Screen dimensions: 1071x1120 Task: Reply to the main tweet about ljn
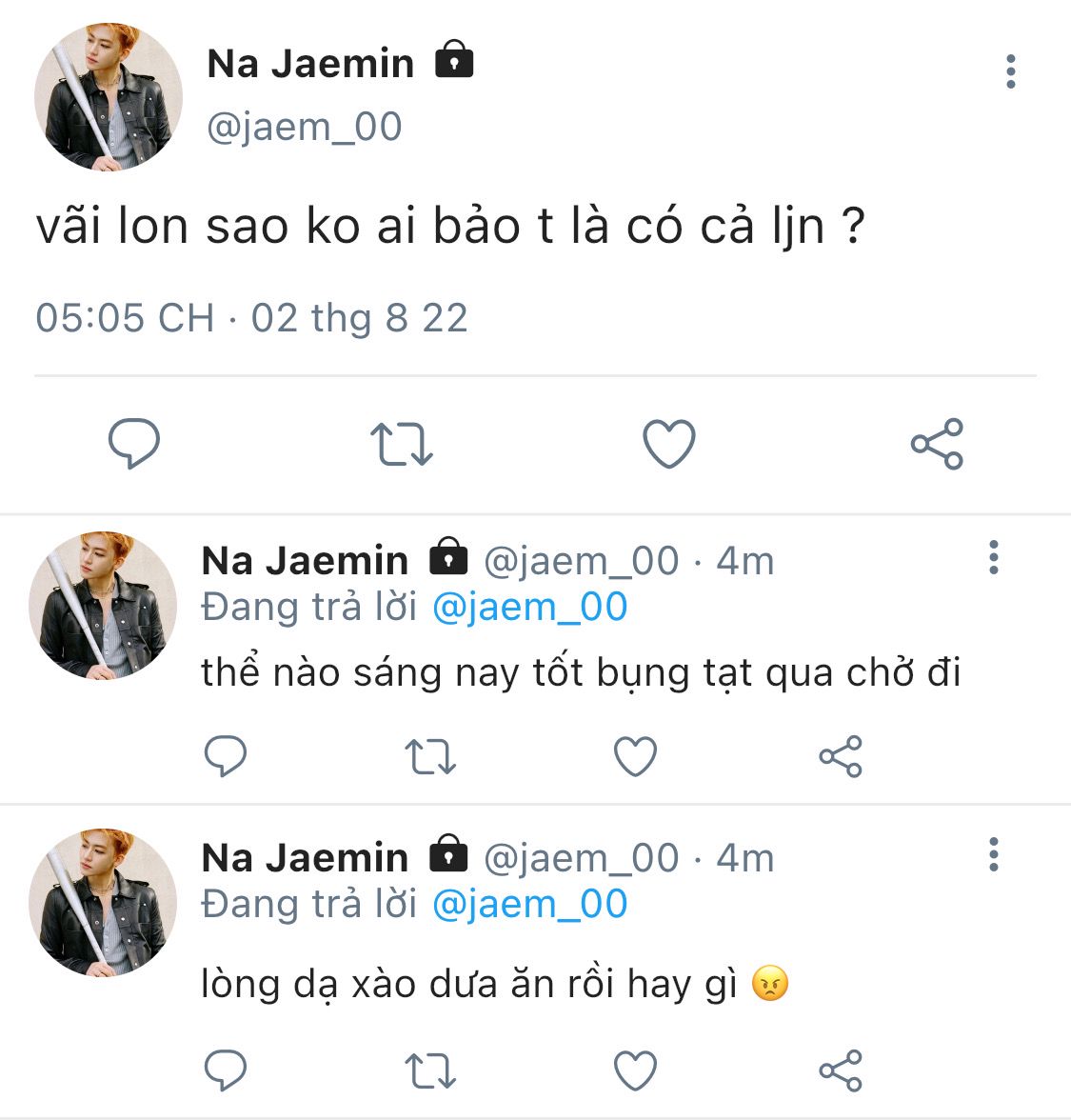point(134,444)
